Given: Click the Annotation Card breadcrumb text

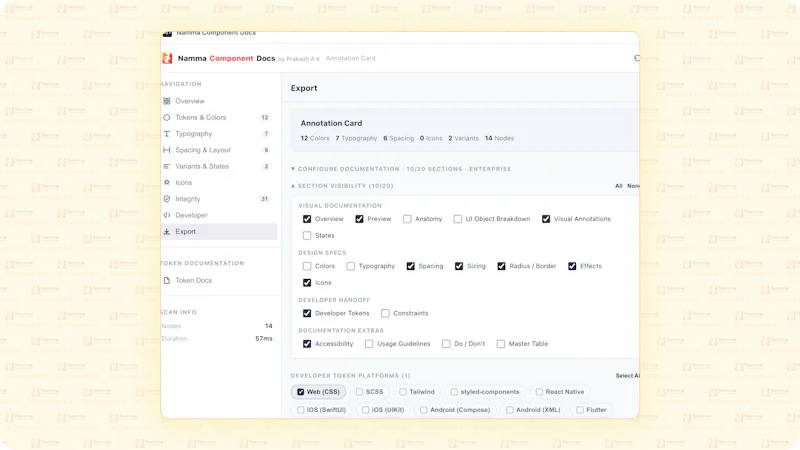Looking at the screenshot, I should pos(351,58).
